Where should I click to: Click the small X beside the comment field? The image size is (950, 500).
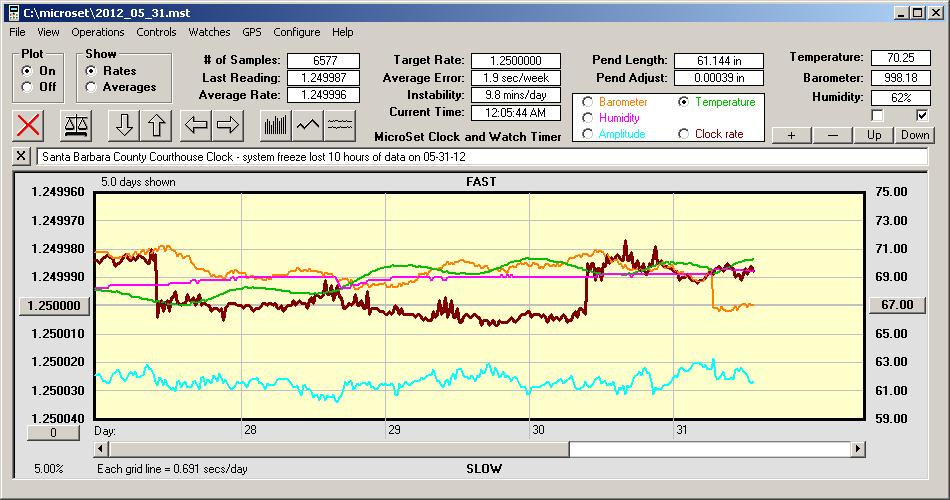click(21, 156)
